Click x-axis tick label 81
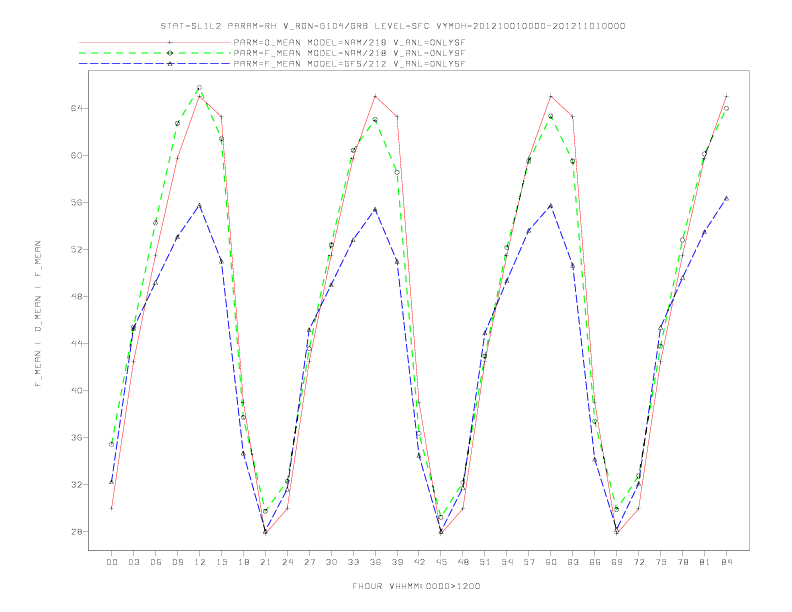Viewport: 792px width, 612px height. [x=705, y=562]
